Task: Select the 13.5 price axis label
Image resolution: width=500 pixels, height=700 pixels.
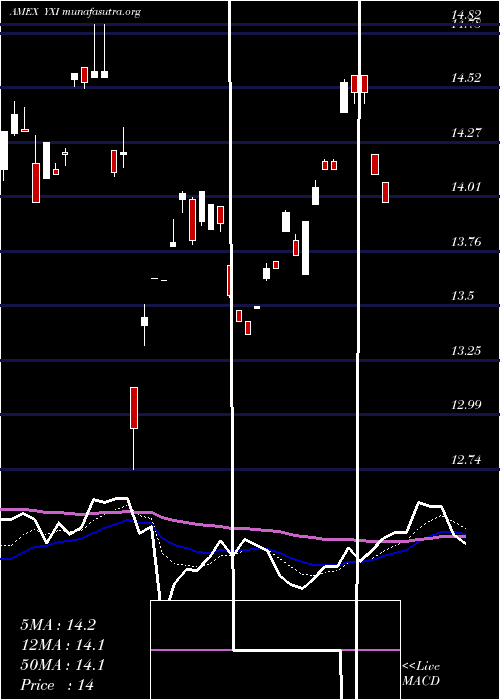Action: 462,296
